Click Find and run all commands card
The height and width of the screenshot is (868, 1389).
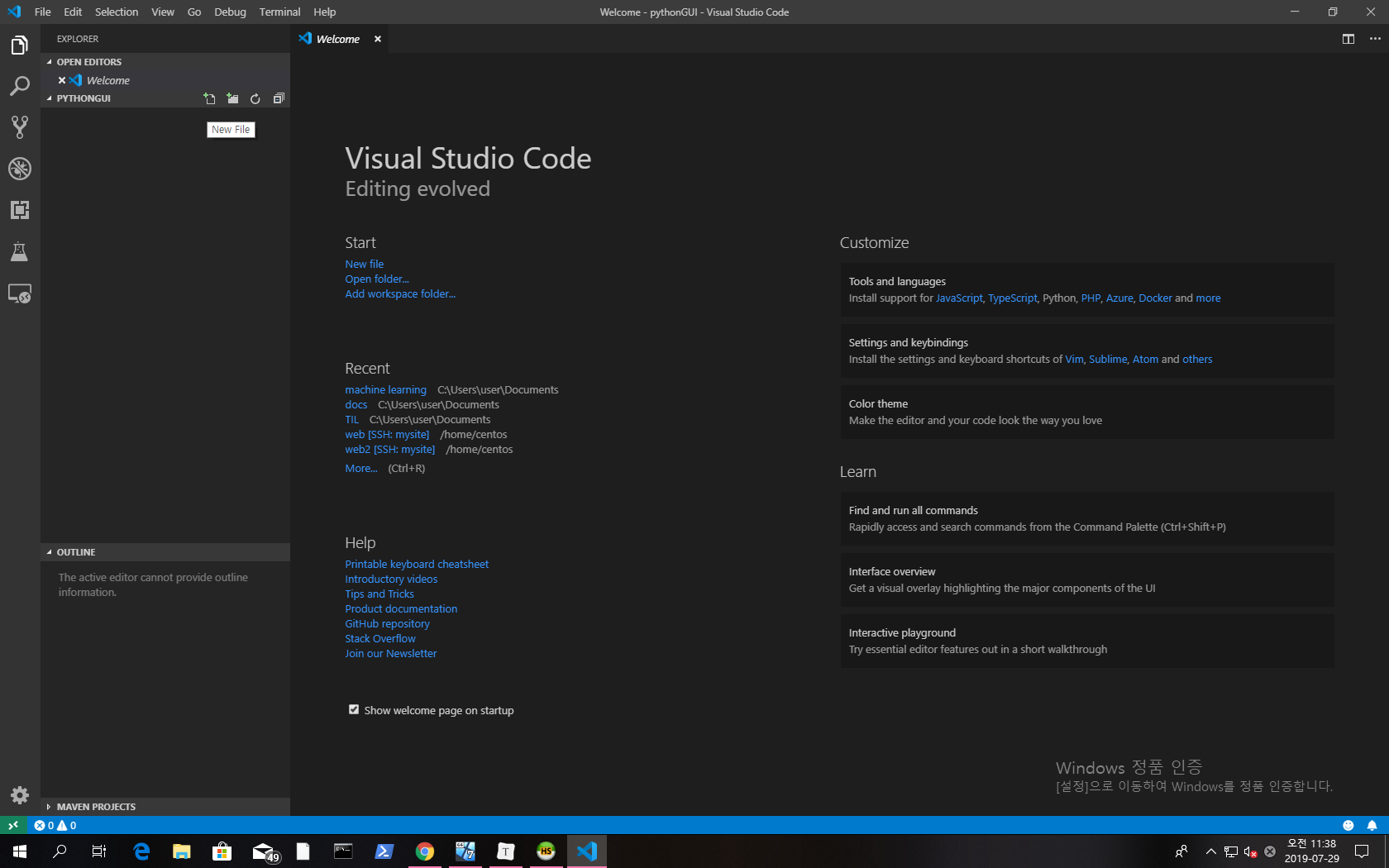tap(1087, 518)
